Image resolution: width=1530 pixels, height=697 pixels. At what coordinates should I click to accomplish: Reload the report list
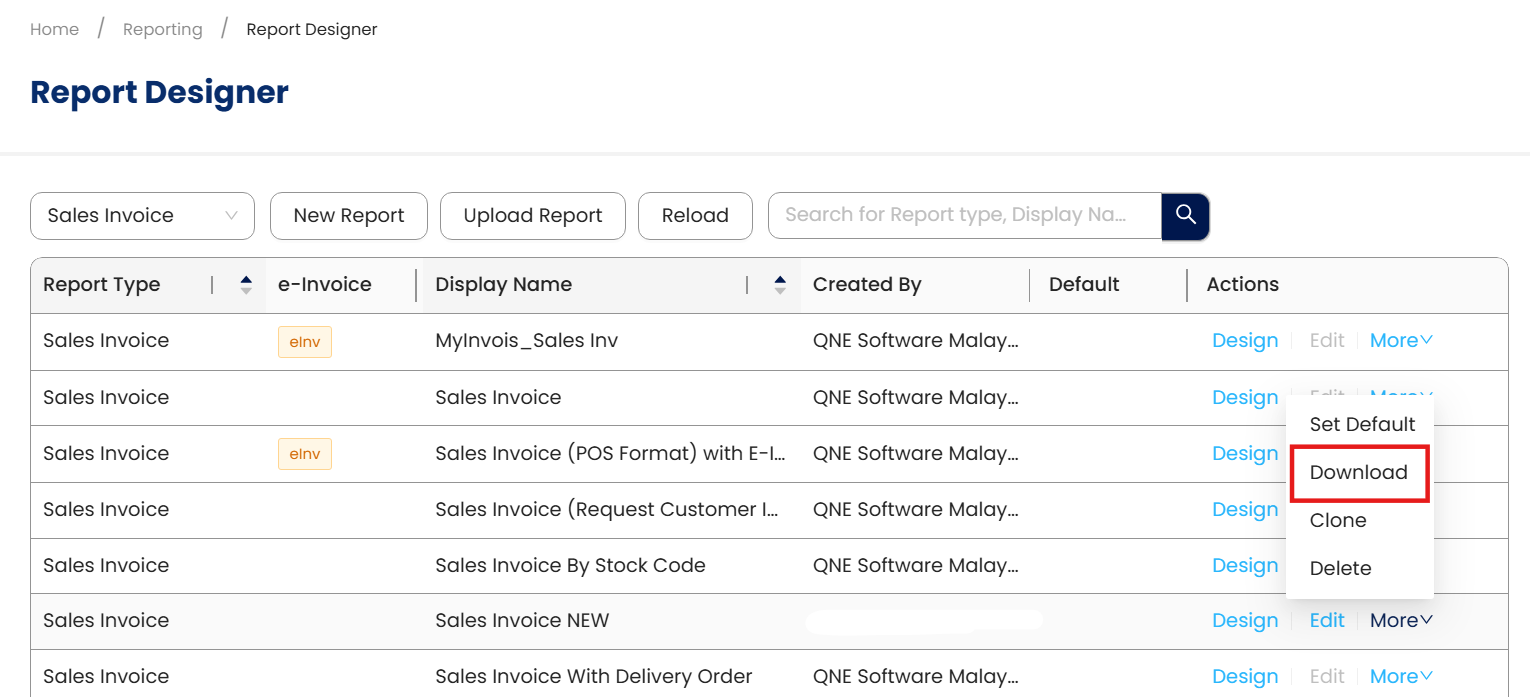[x=695, y=216]
